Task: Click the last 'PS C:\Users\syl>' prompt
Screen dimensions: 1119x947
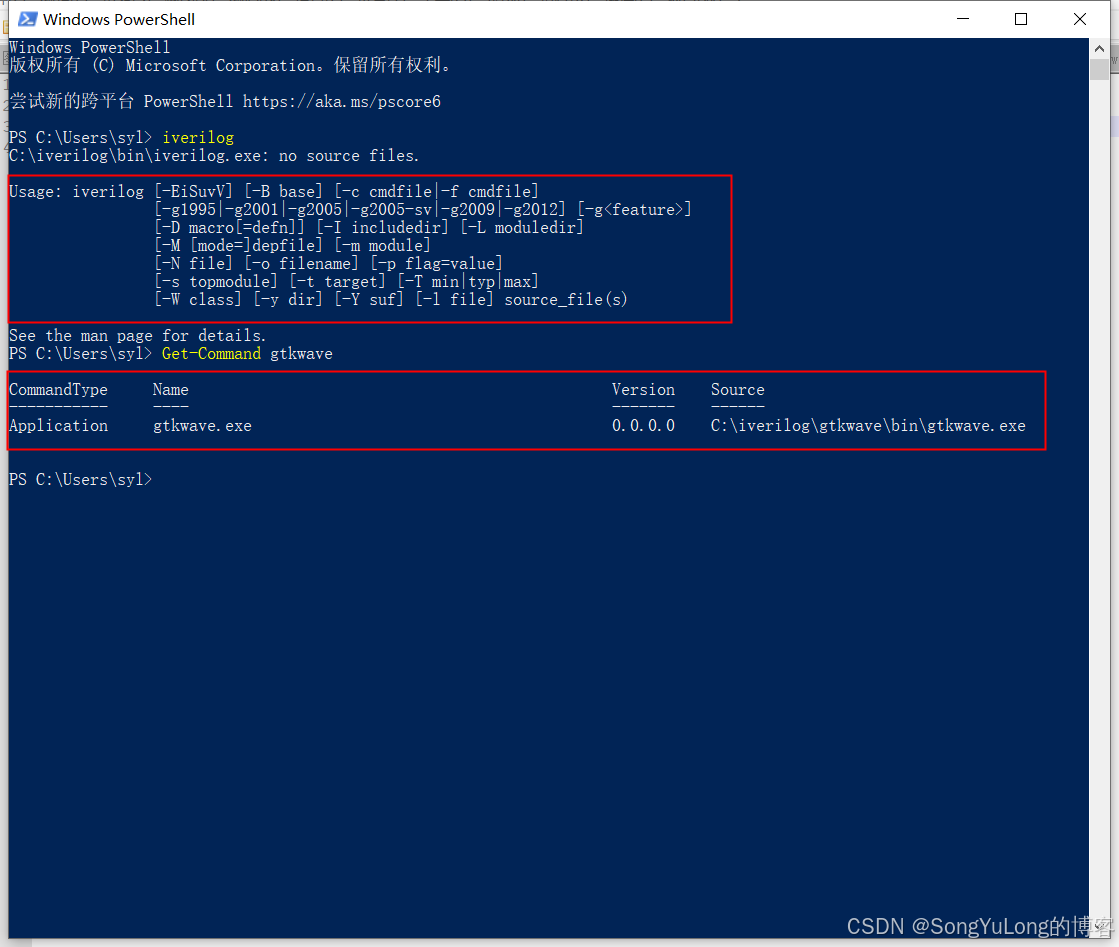Action: point(81,480)
